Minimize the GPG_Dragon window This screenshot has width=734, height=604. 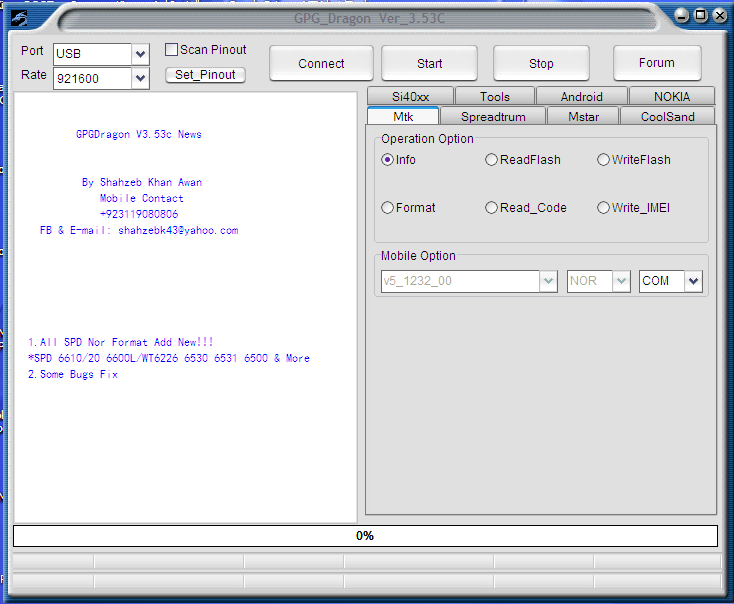[682, 15]
